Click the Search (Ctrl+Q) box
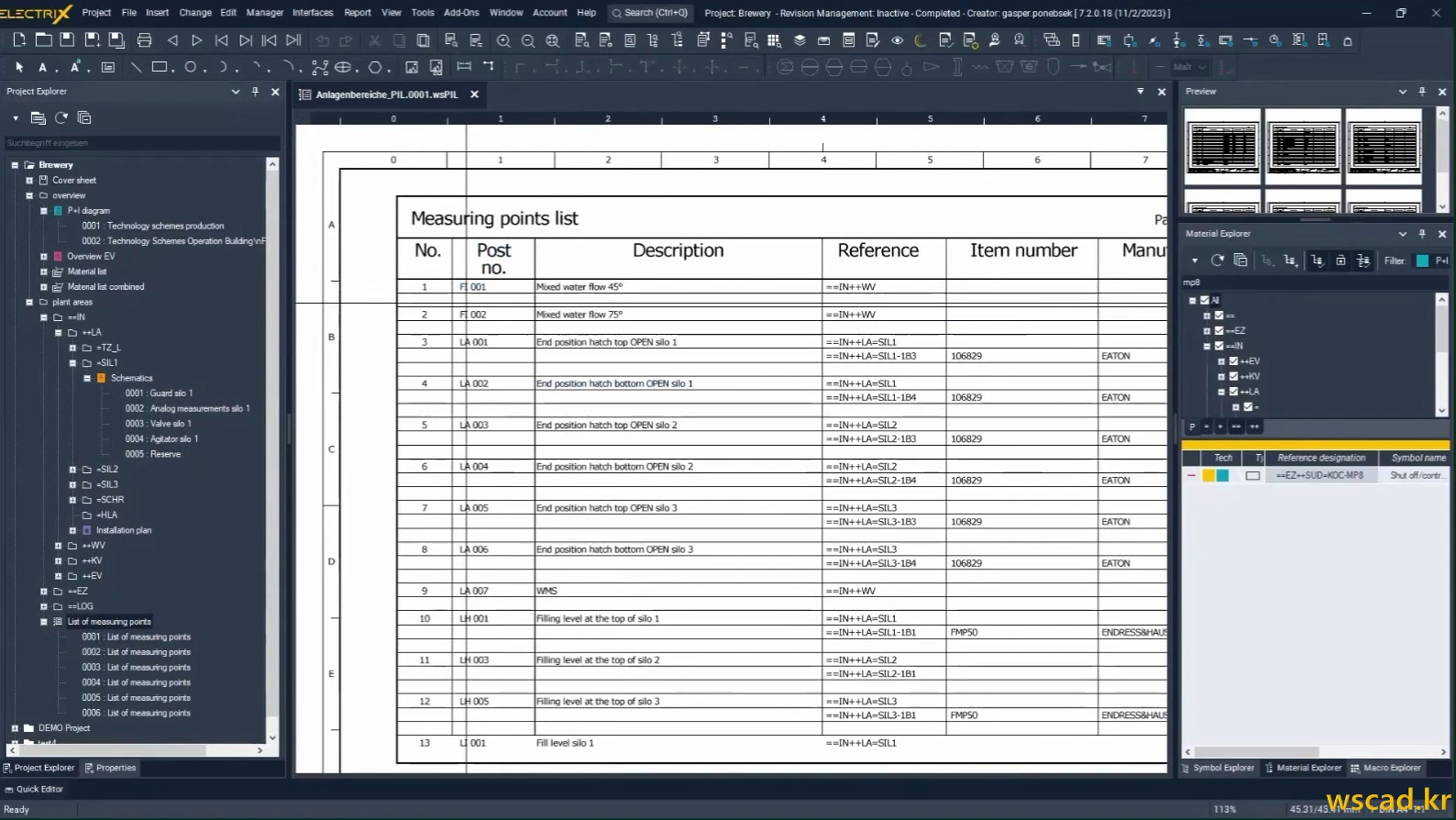Image resolution: width=1456 pixels, height=820 pixels. 650,13
